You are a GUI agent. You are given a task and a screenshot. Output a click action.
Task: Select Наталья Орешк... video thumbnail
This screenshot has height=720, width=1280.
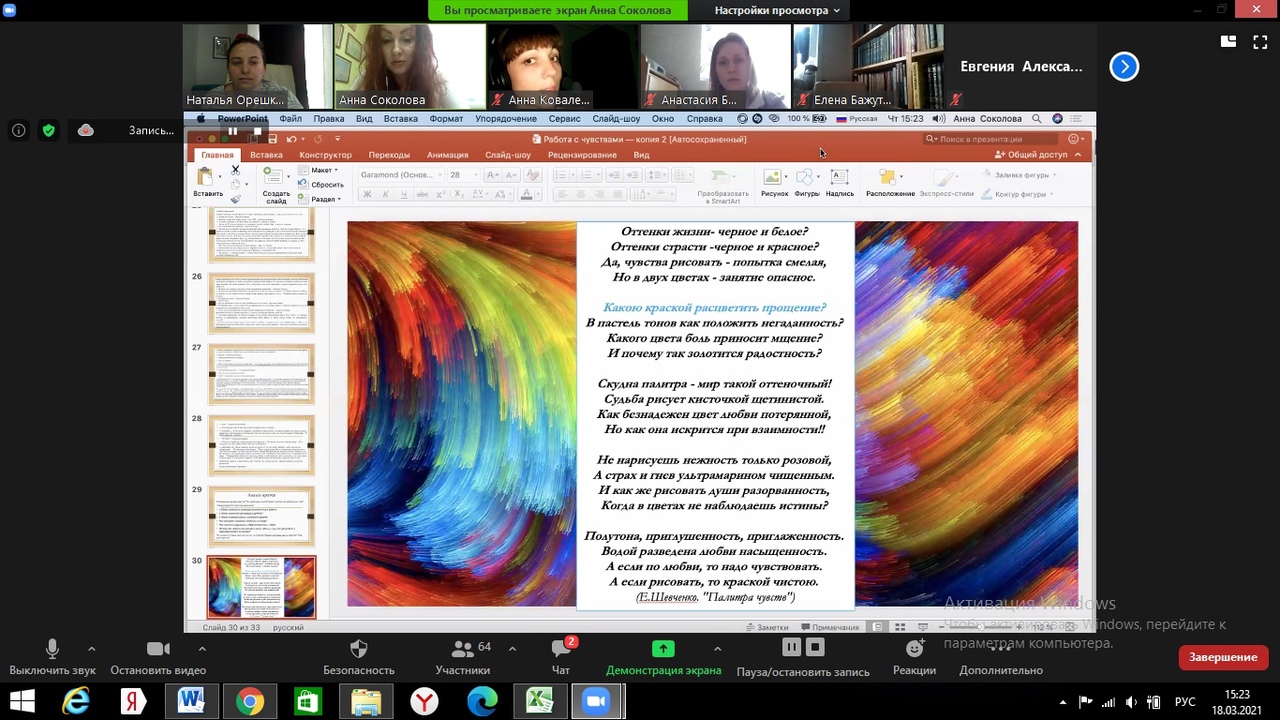click(257, 66)
